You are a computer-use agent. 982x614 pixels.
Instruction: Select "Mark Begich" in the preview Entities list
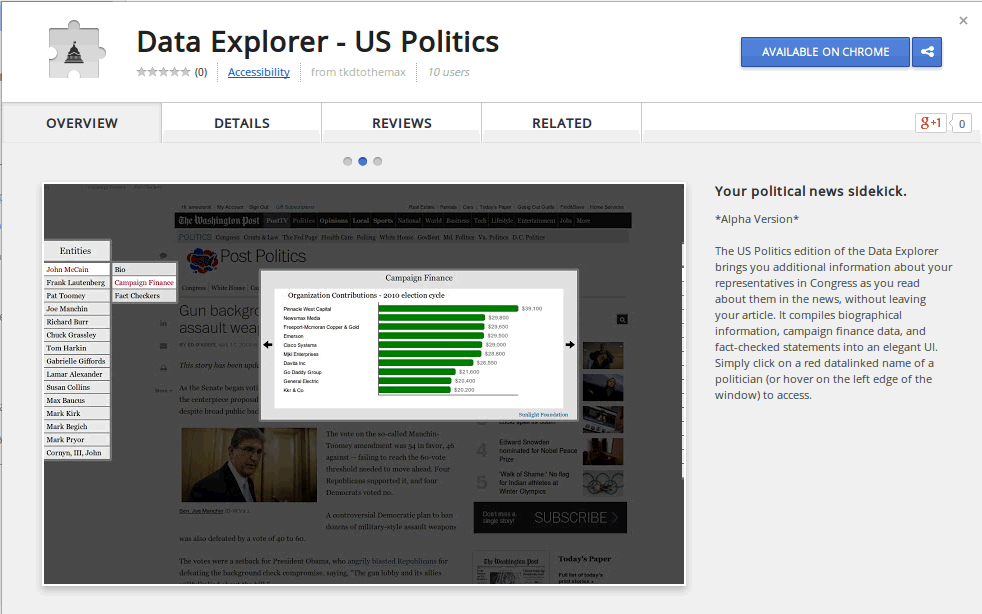click(x=77, y=427)
